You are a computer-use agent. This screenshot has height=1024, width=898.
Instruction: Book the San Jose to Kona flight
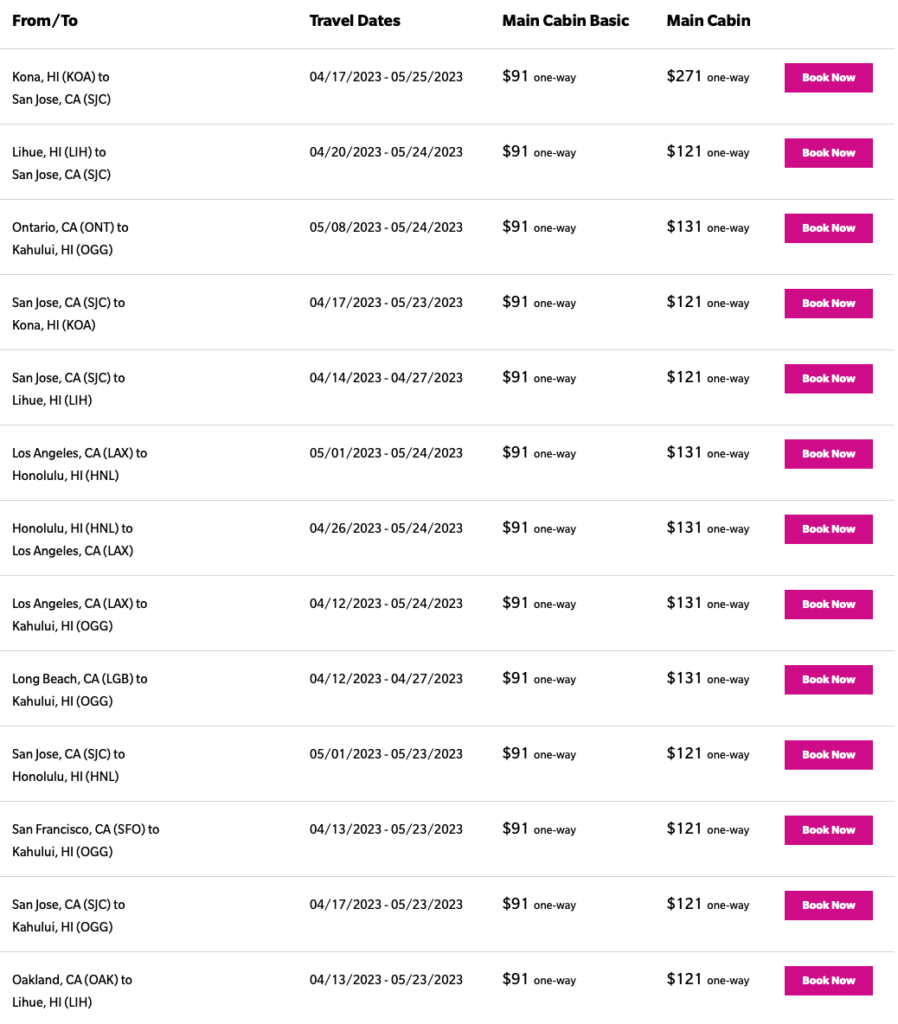(x=828, y=303)
